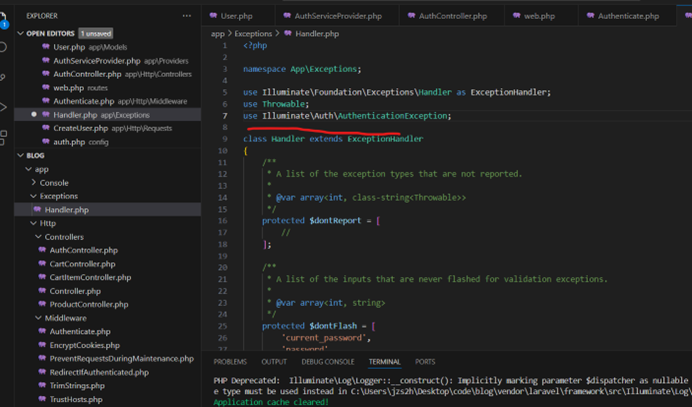
Task: Open the Explorer more actions ellipsis
Action: [x=187, y=16]
